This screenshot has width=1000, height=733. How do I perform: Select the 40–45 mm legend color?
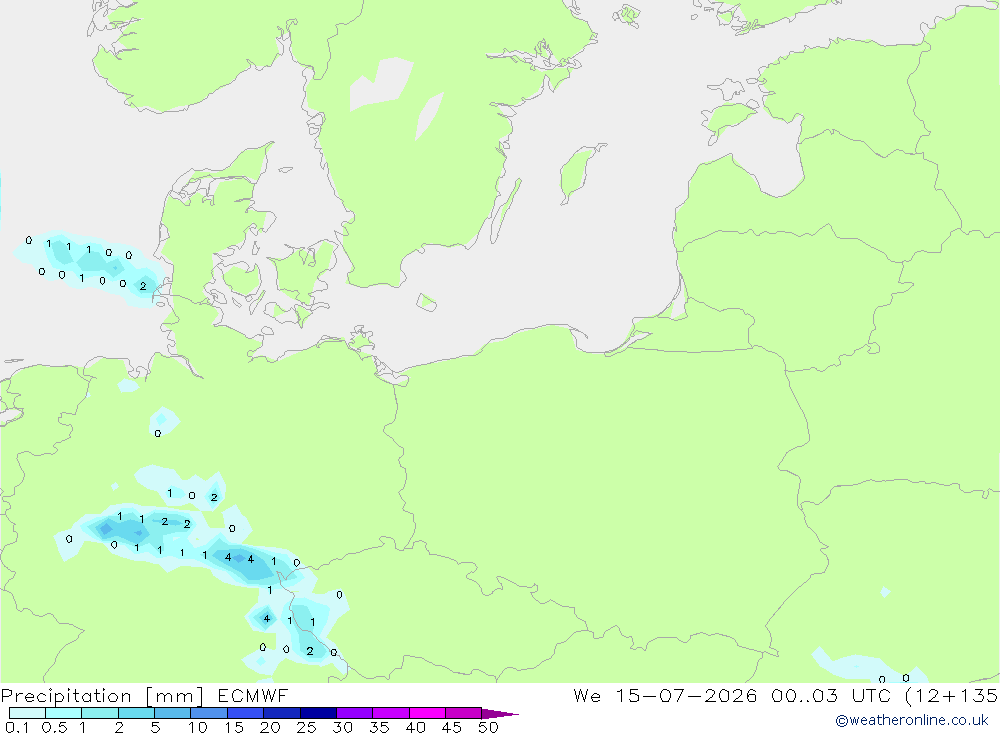(427, 713)
